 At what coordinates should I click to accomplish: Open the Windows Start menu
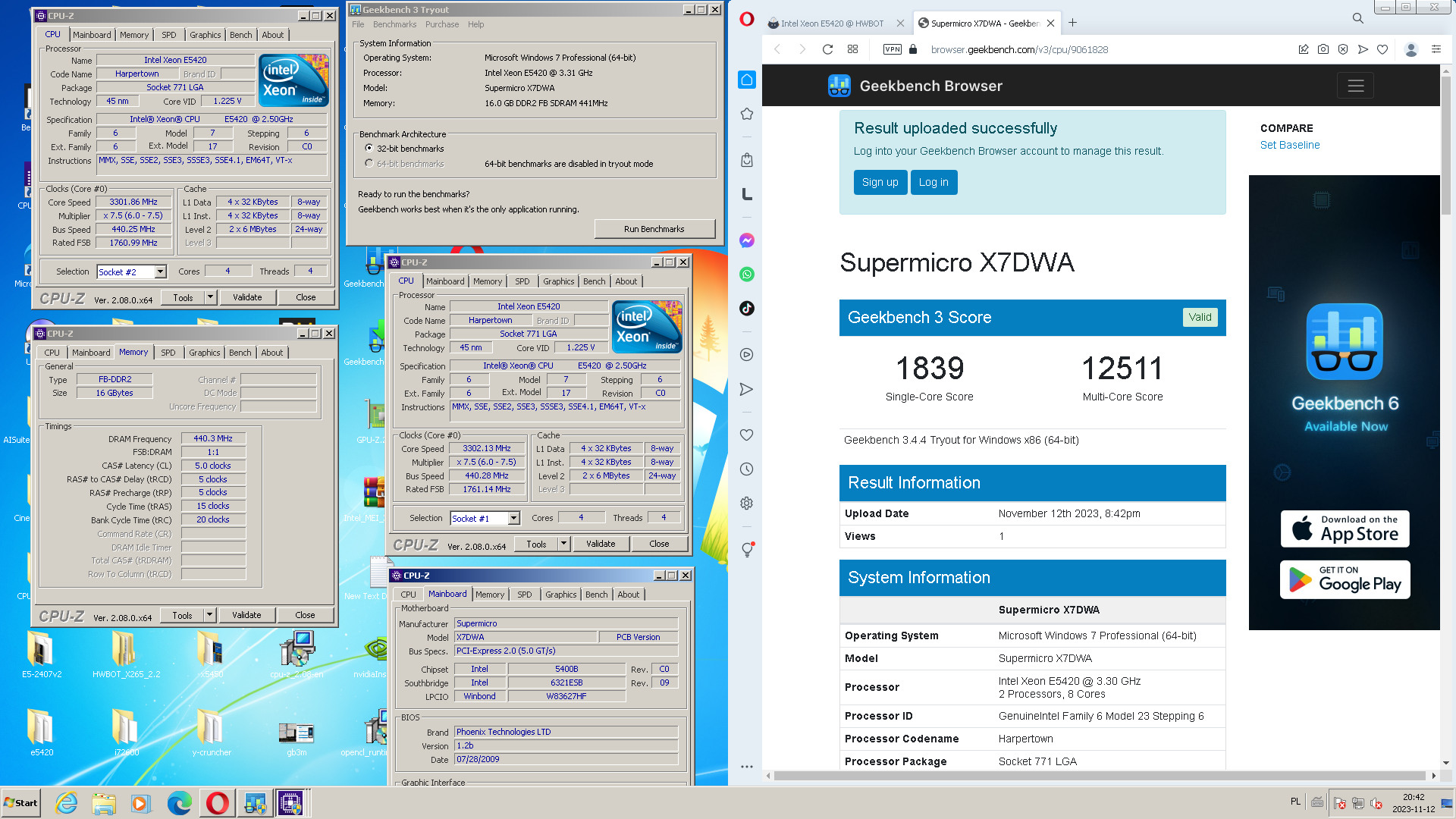click(x=20, y=803)
